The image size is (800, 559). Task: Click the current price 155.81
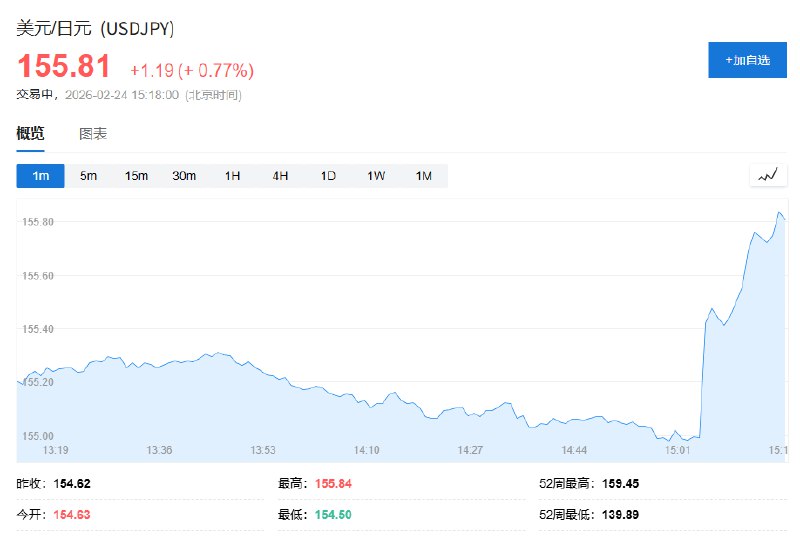pyautogui.click(x=64, y=66)
